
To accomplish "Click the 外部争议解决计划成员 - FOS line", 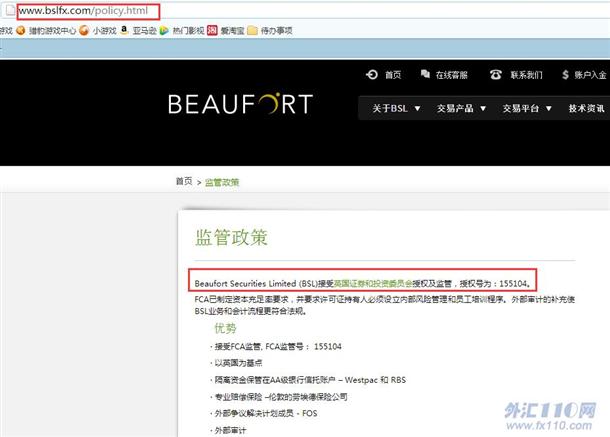I will point(266,413).
